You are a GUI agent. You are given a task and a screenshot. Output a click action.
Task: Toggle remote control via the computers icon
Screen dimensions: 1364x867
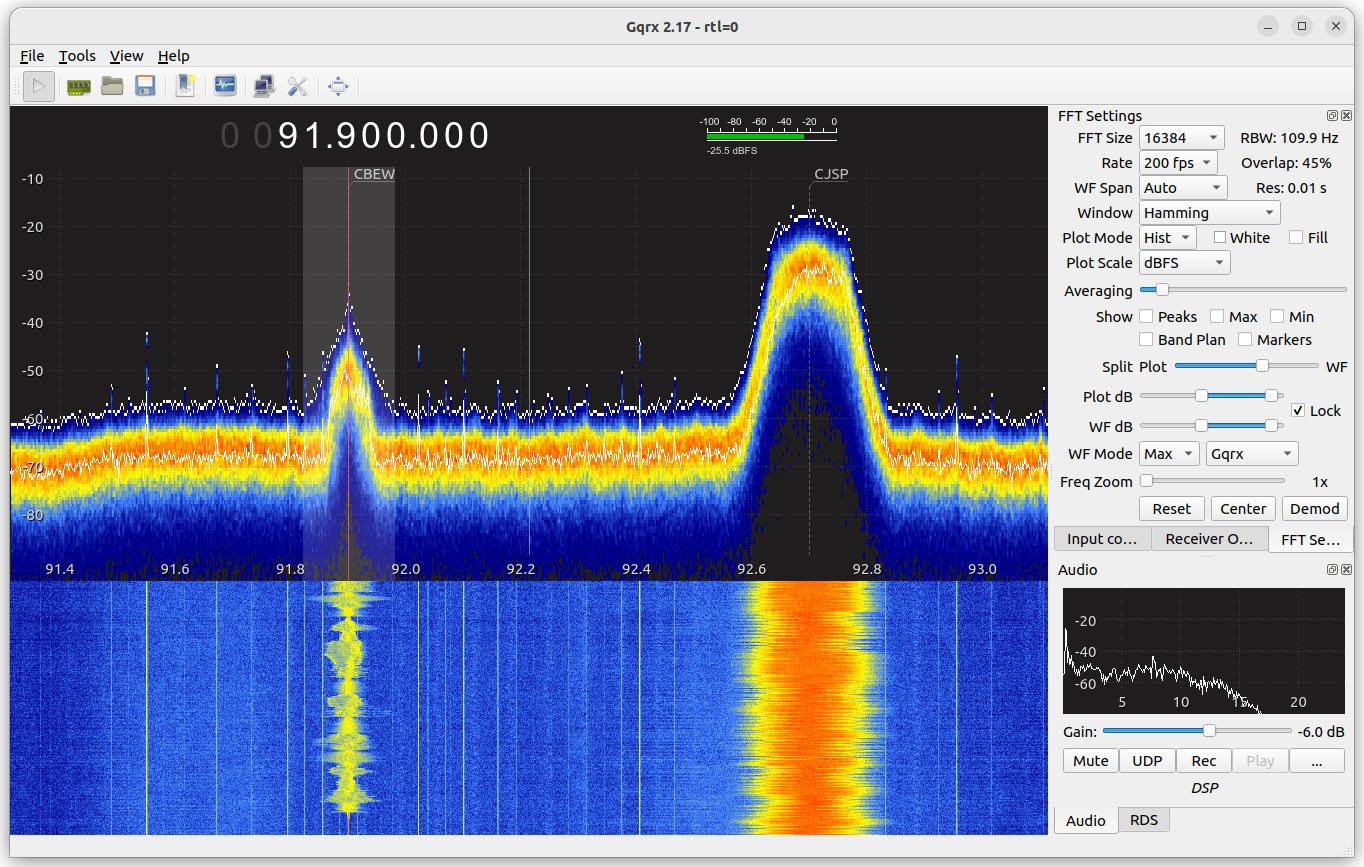click(264, 86)
